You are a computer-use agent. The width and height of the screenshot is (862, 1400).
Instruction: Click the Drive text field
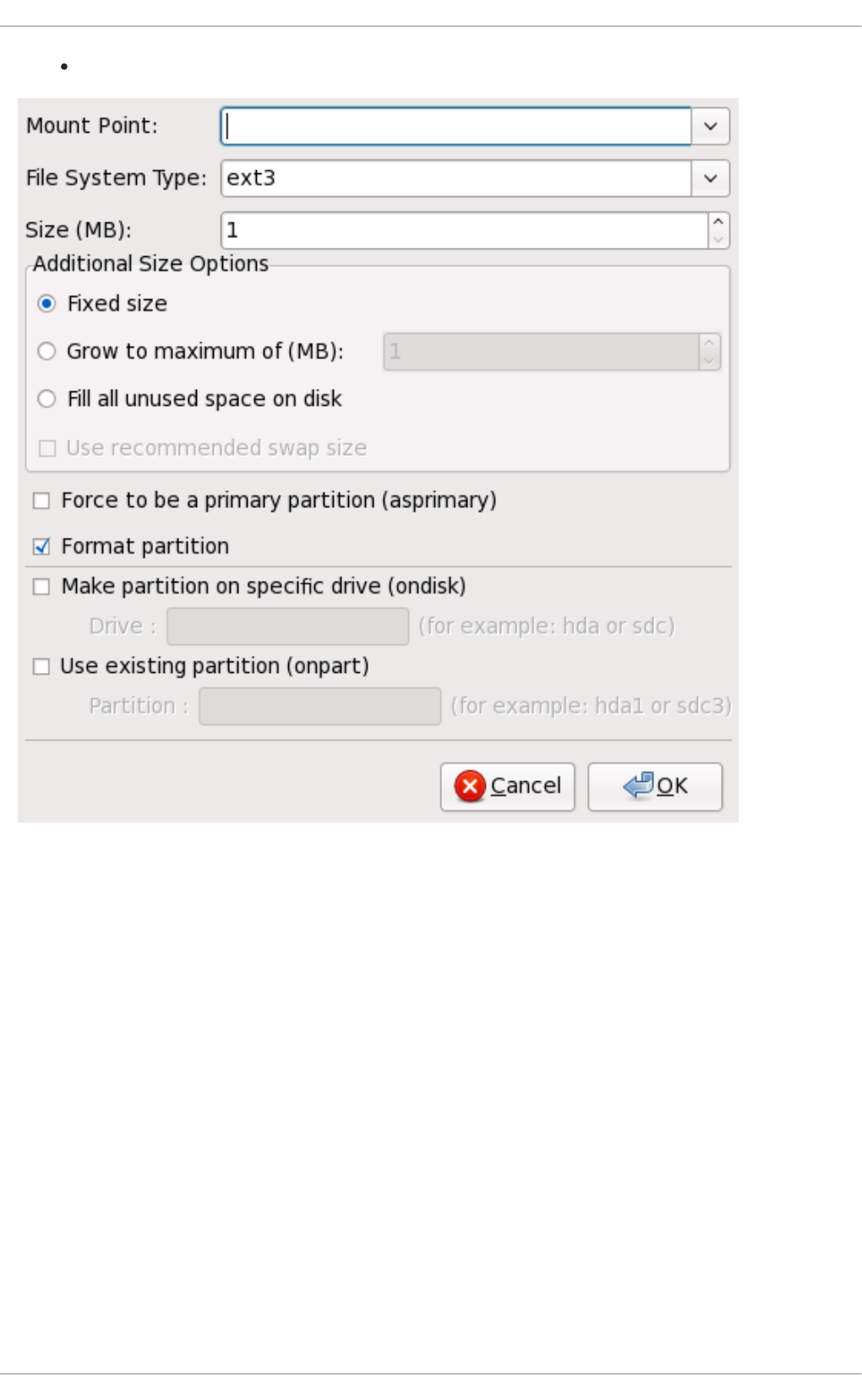tap(287, 626)
